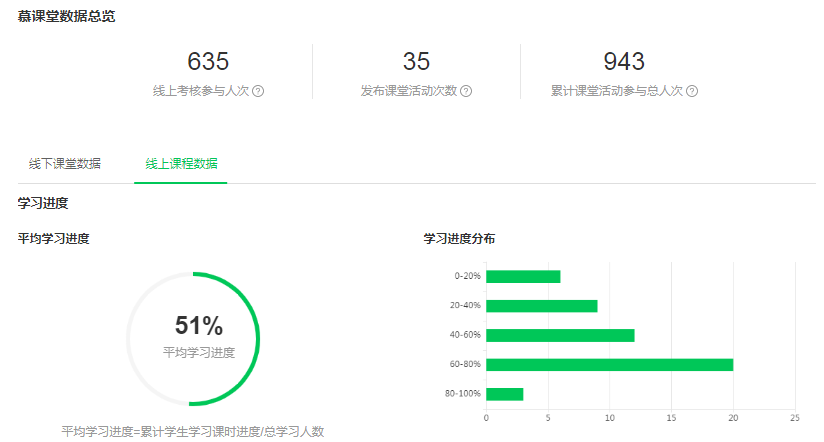Click the 学习进度 section heading

tap(43, 203)
